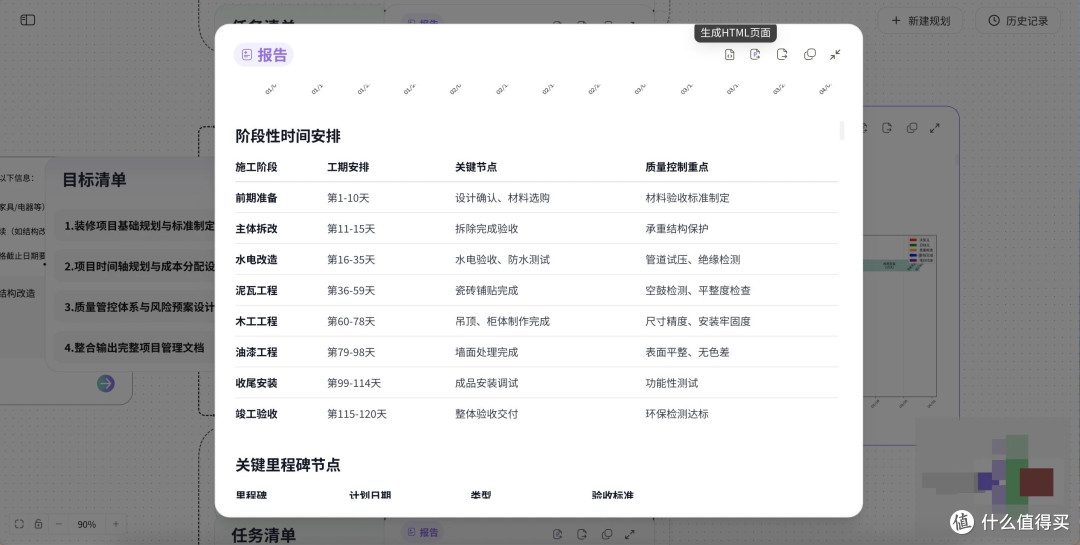Click the arrow button under the goal list

105,383
